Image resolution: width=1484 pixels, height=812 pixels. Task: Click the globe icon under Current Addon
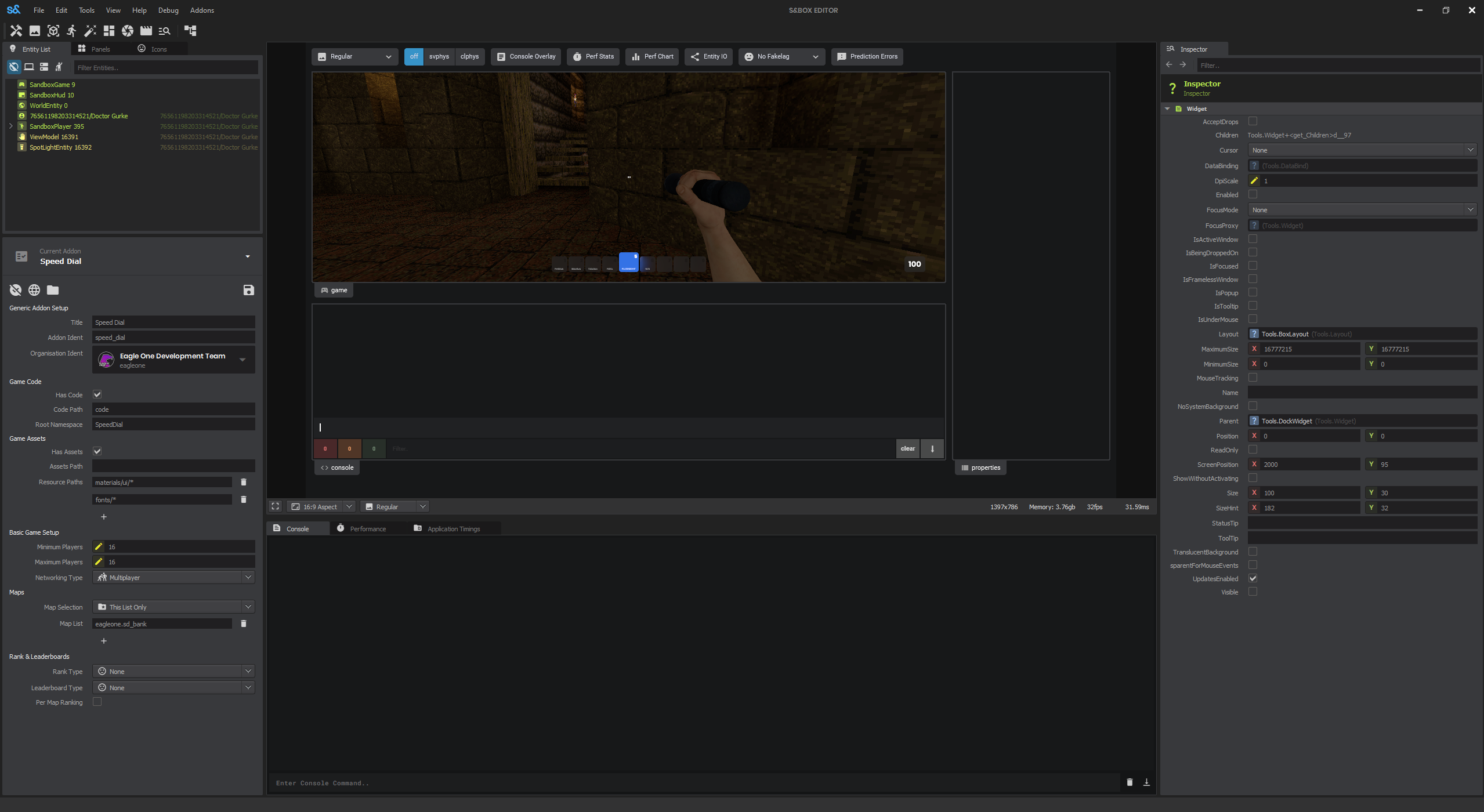[33, 290]
